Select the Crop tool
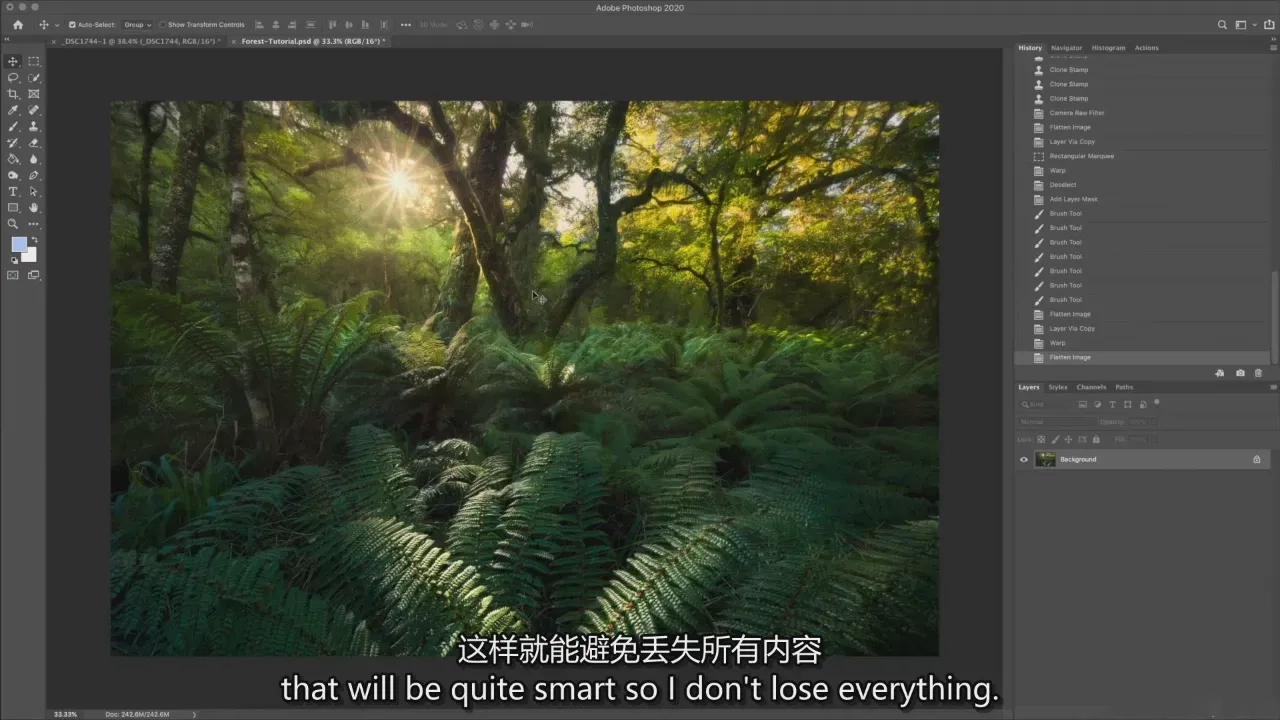 pos(13,94)
